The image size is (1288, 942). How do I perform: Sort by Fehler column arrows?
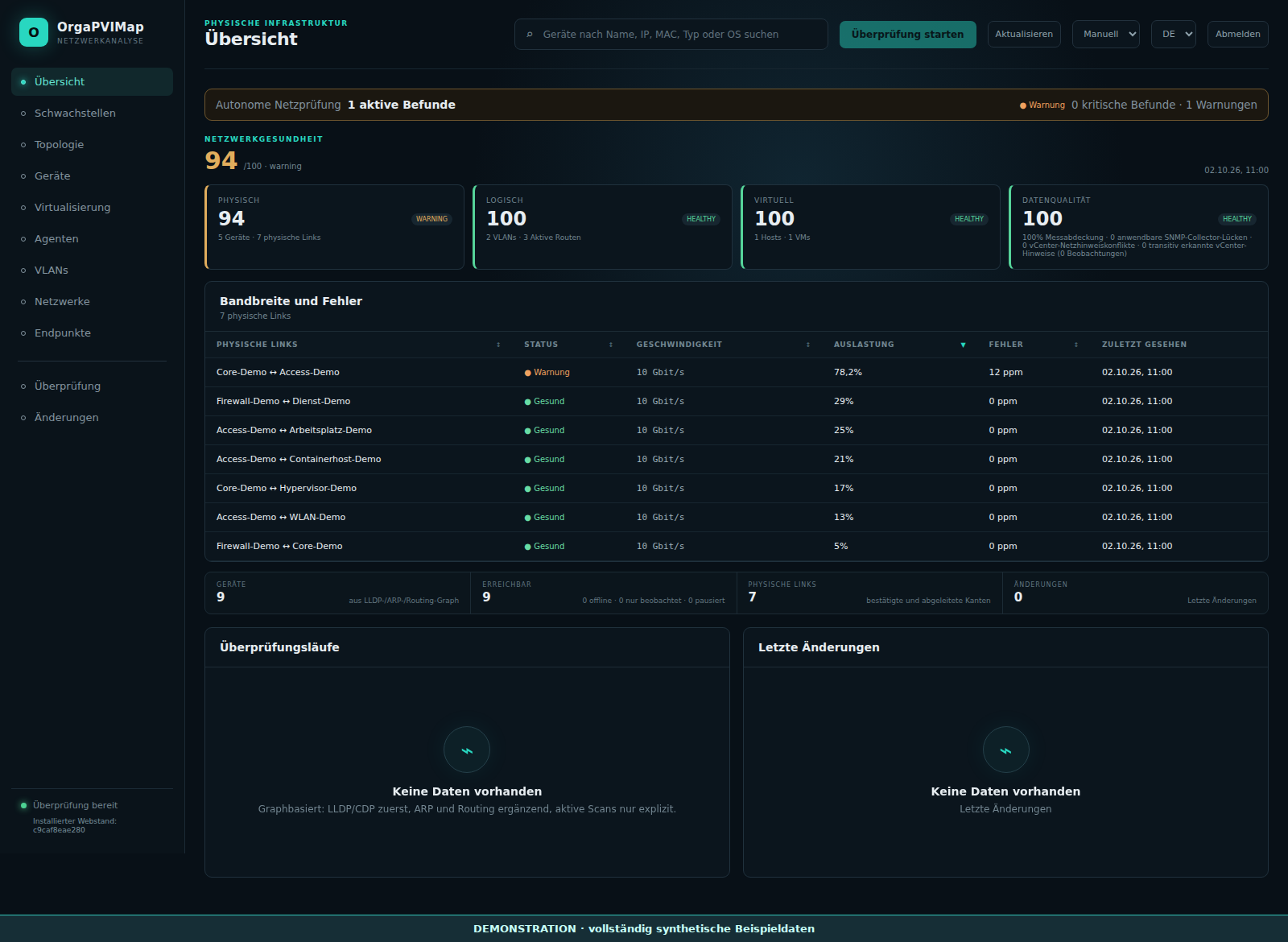tap(1076, 345)
